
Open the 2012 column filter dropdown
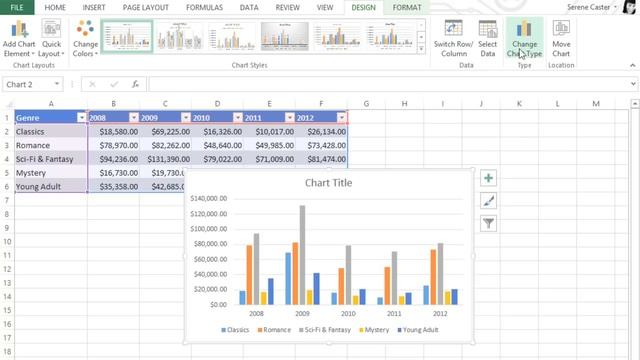tap(342, 118)
